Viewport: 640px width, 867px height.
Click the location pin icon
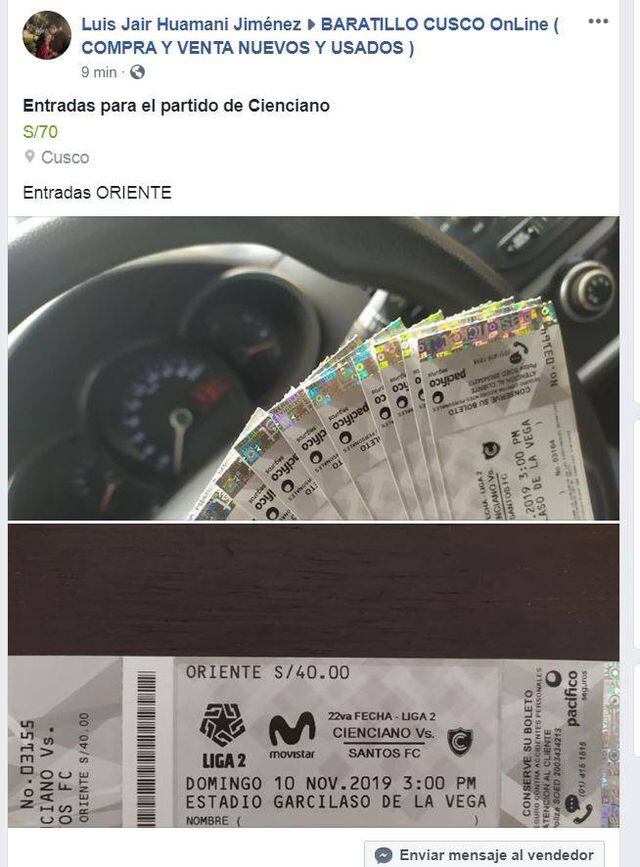click(x=30, y=156)
